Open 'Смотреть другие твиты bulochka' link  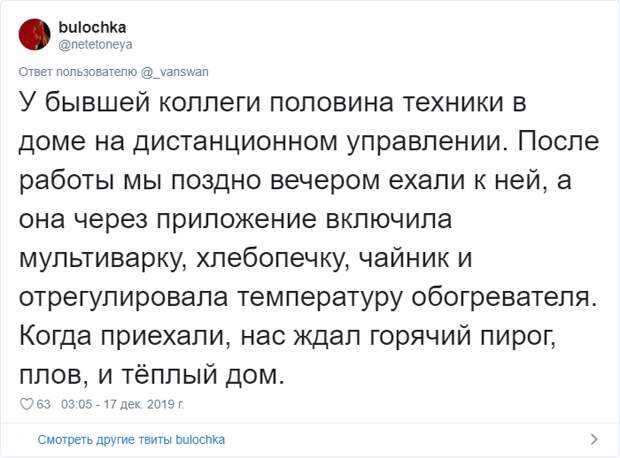[x=131, y=439]
